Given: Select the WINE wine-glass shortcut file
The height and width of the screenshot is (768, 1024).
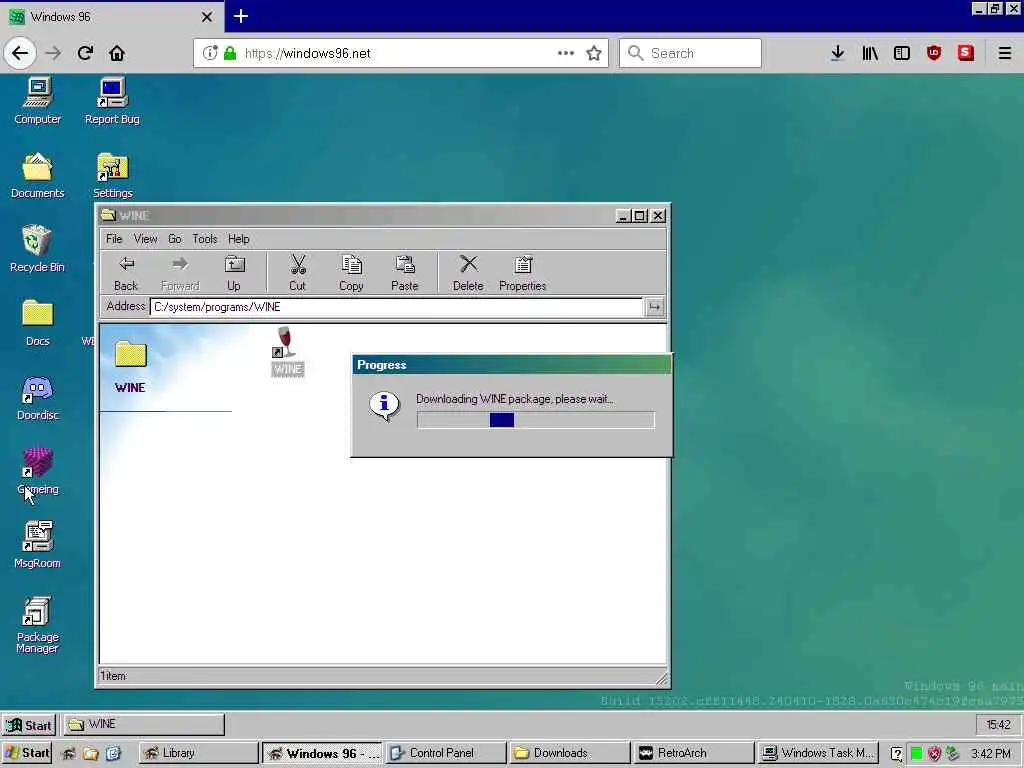Looking at the screenshot, I should pyautogui.click(x=287, y=351).
